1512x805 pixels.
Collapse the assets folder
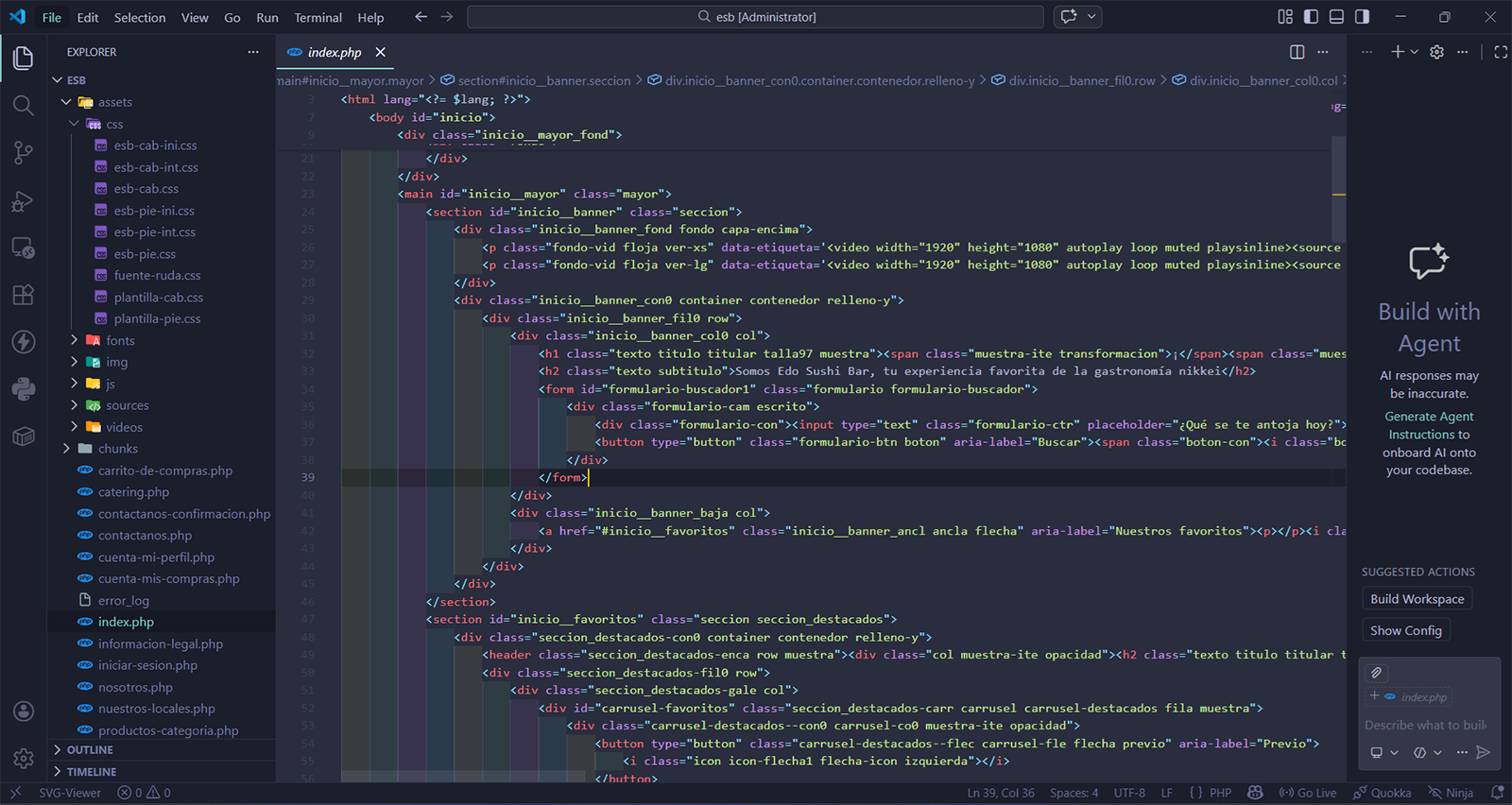114,102
